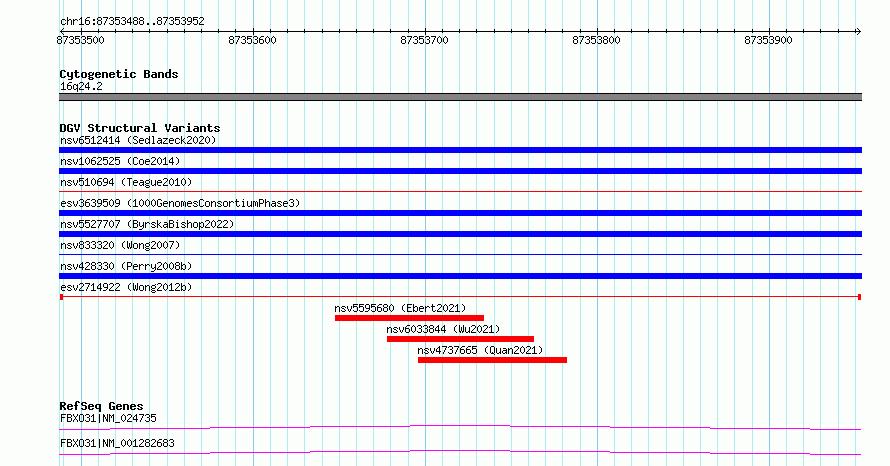The height and width of the screenshot is (466, 890).
Task: Select the nsv6033844 (Wu2021) red bar
Action: pyautogui.click(x=460, y=339)
